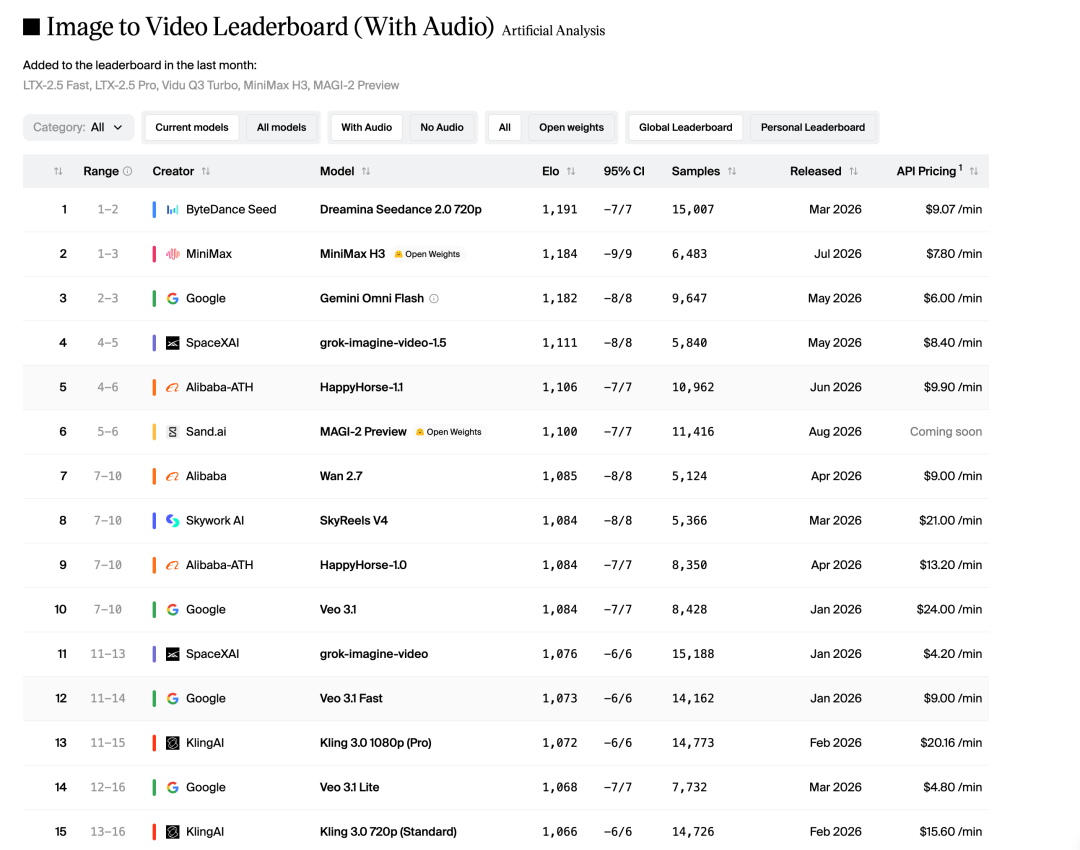Viewport: 1080px width, 850px height.
Task: Click Alibaba-ATH logo in HappyHorse-1.0 row
Action: [x=173, y=565]
